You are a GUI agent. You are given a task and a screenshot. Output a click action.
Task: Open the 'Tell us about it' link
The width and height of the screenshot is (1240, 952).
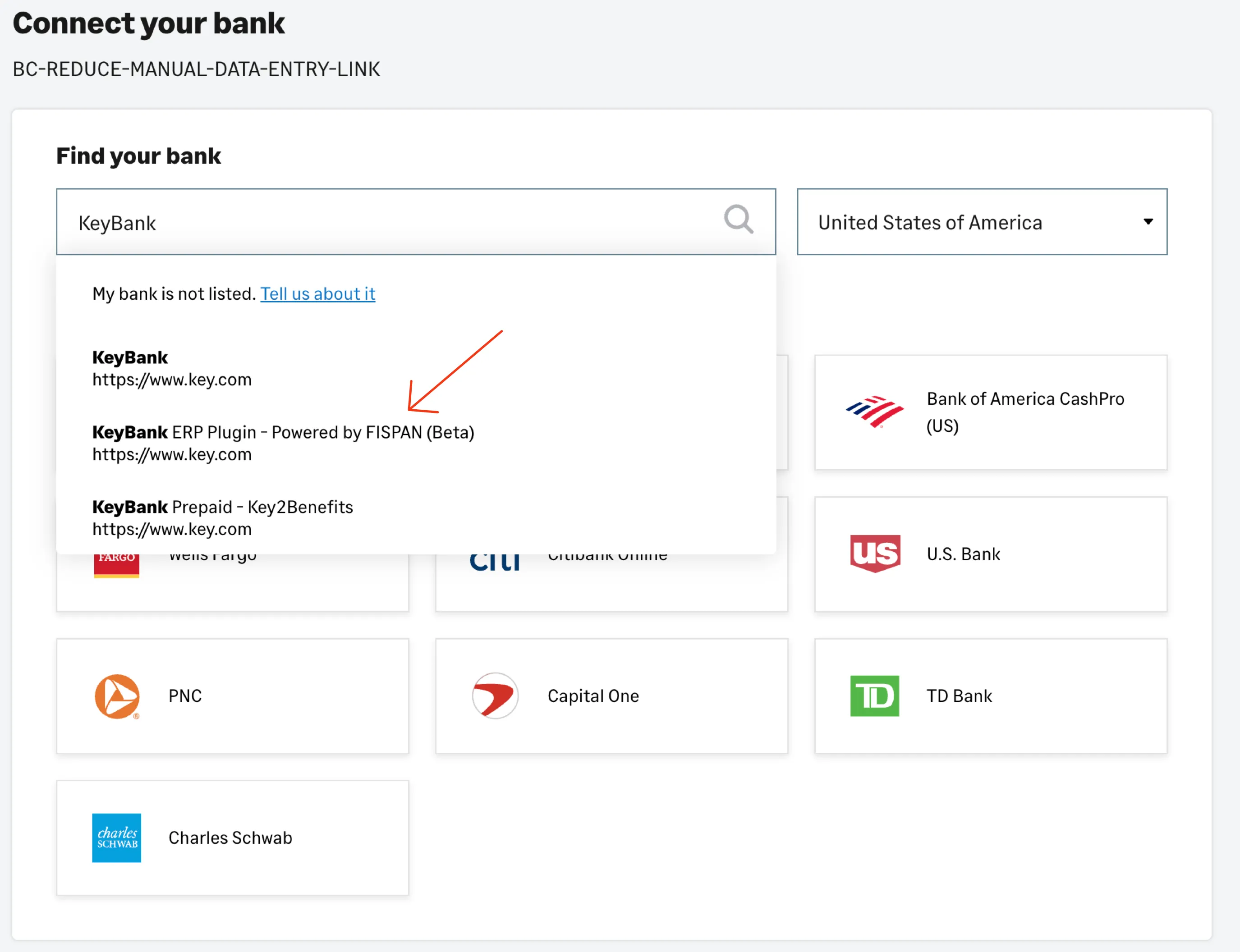tap(317, 293)
